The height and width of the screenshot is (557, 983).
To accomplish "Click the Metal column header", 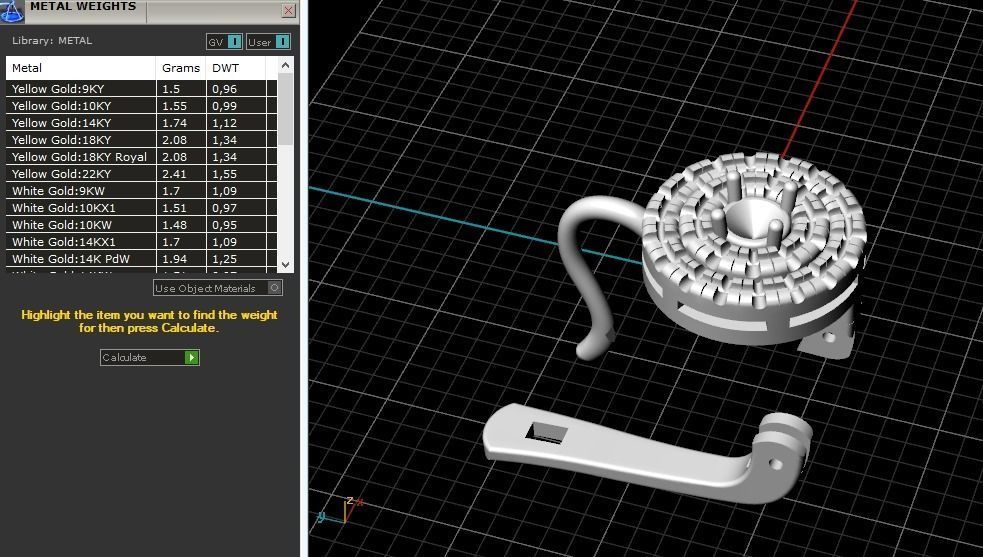I will point(80,68).
